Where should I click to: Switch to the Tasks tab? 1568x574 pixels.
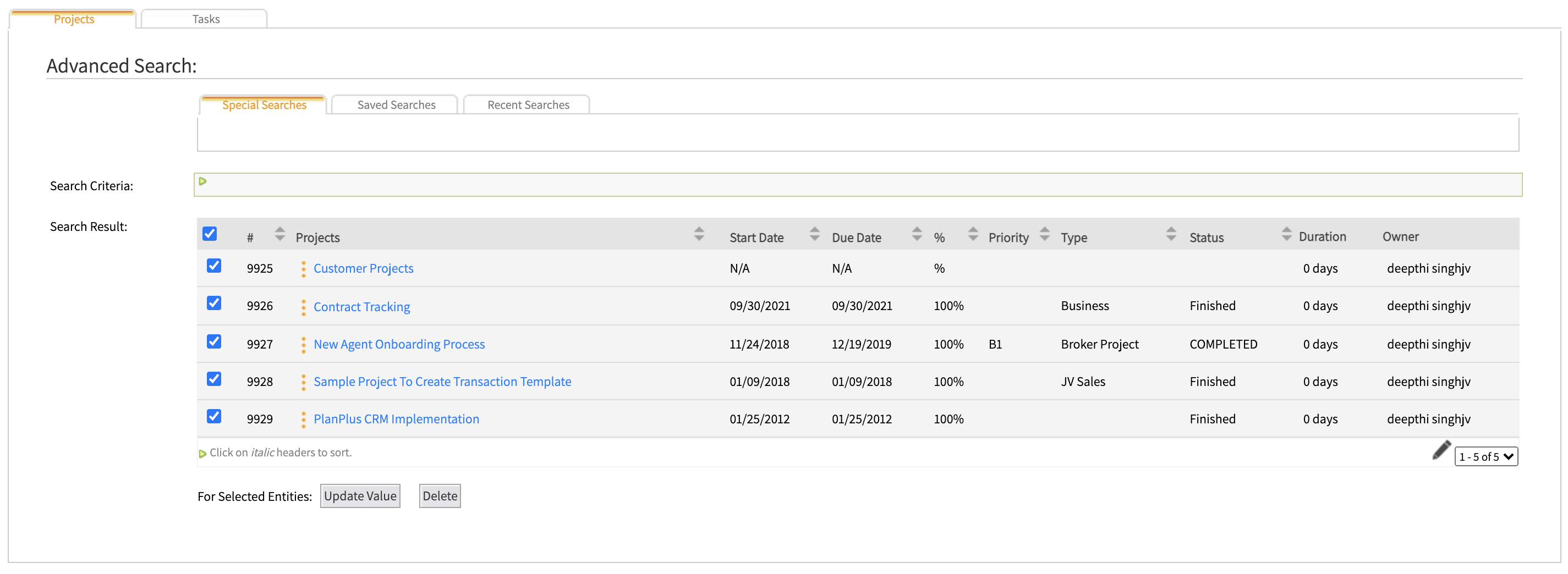[x=205, y=19]
